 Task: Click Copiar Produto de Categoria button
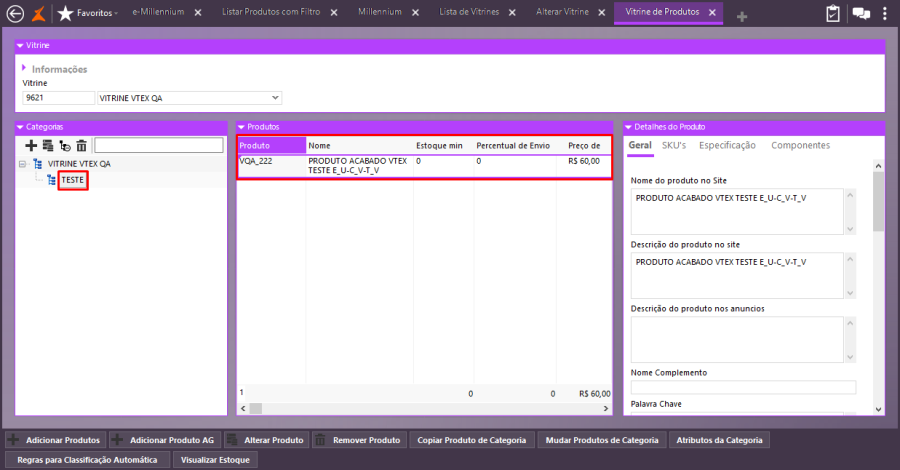coord(472,440)
